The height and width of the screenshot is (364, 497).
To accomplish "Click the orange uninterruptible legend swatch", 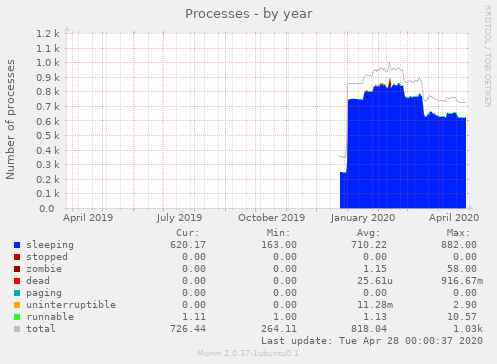I will [17, 305].
